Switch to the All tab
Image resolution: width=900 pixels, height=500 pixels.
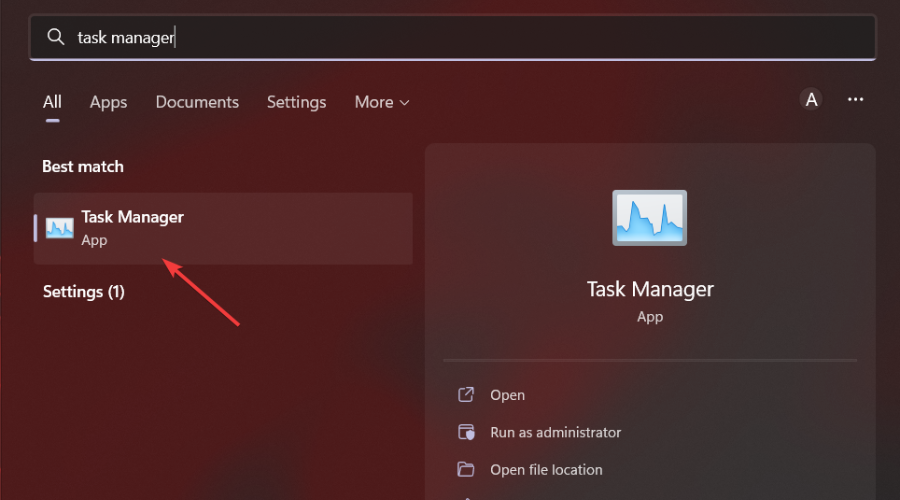click(52, 102)
